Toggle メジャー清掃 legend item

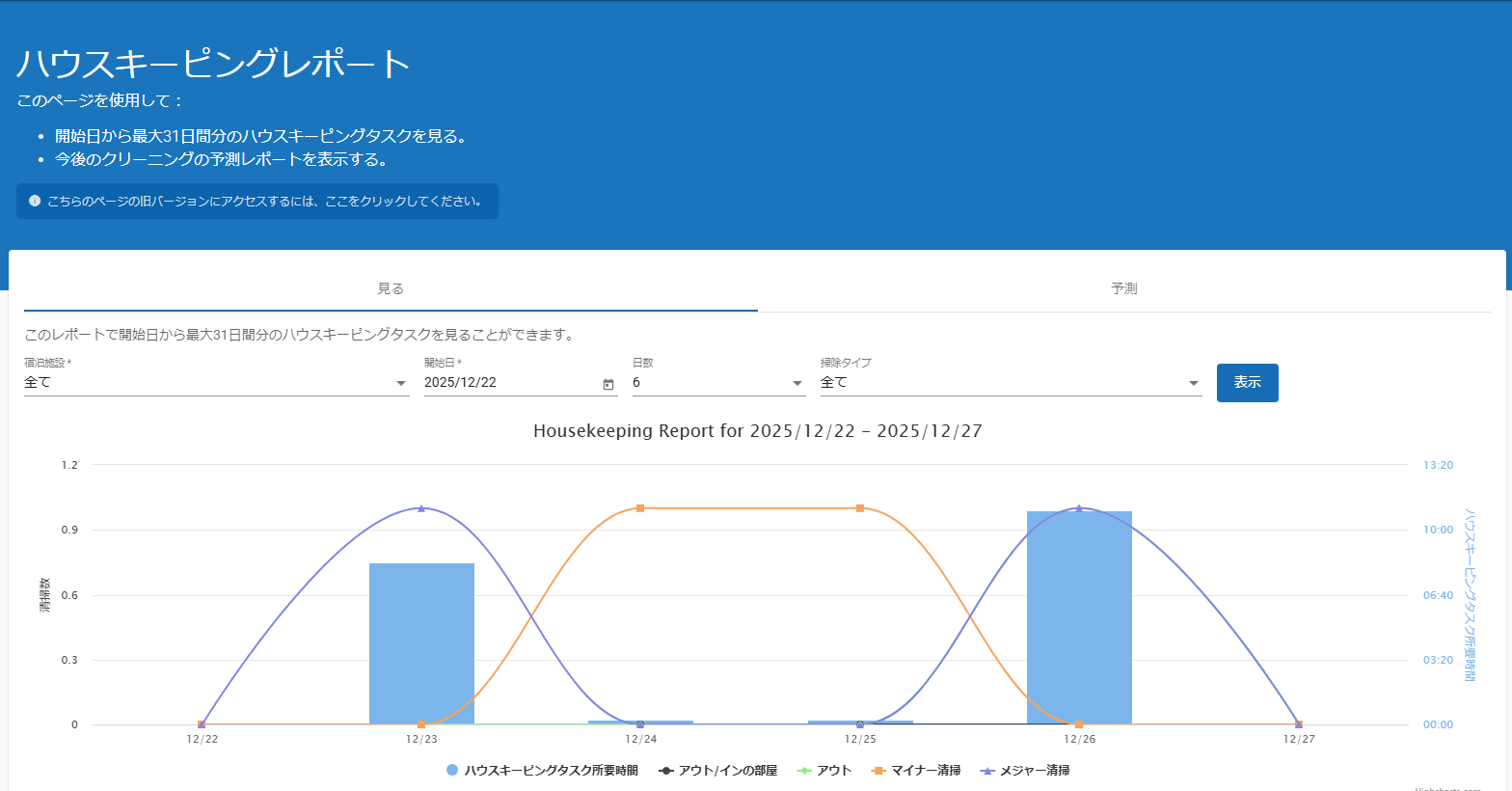[x=1026, y=770]
